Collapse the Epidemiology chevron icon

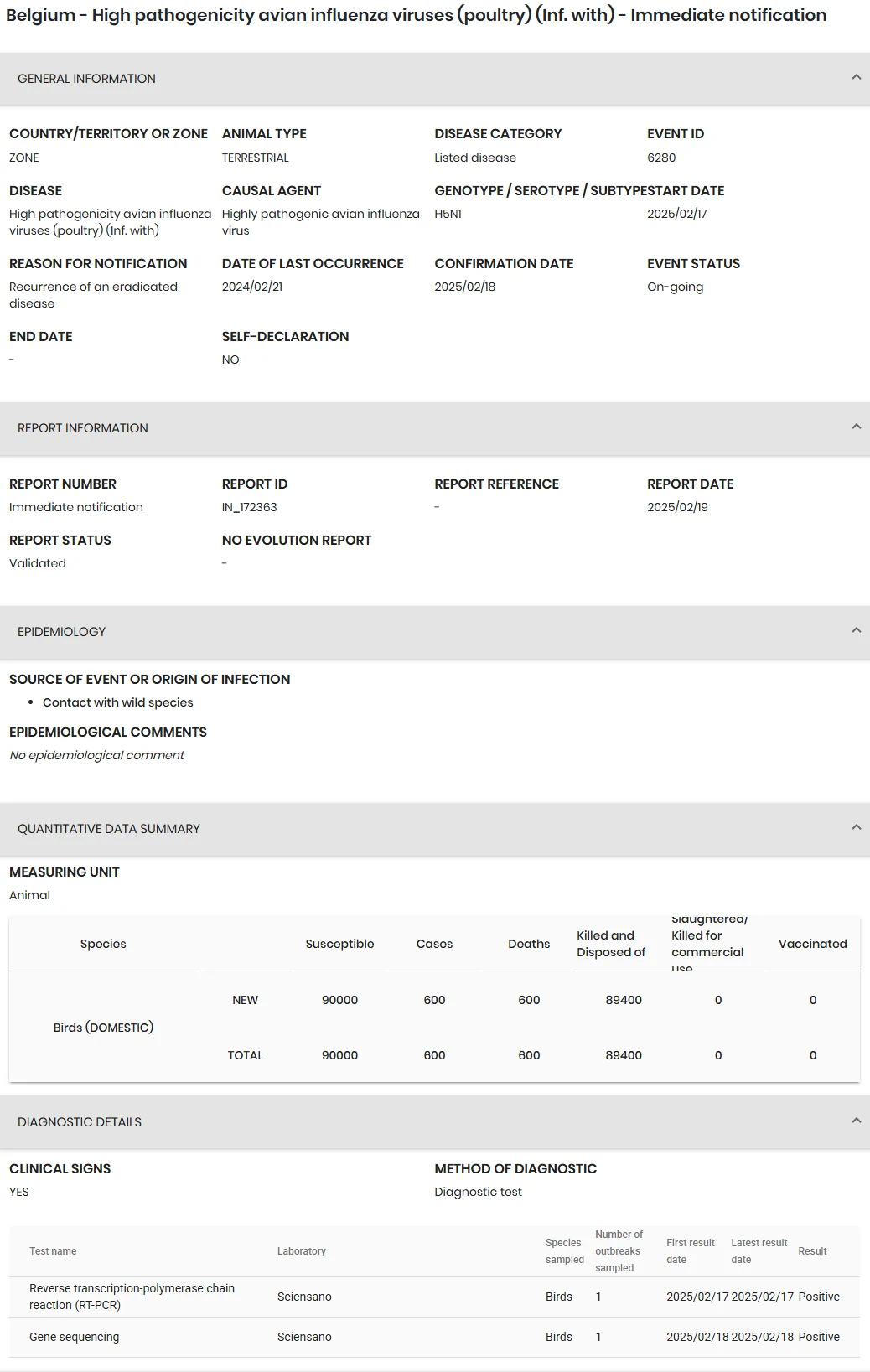pos(856,630)
